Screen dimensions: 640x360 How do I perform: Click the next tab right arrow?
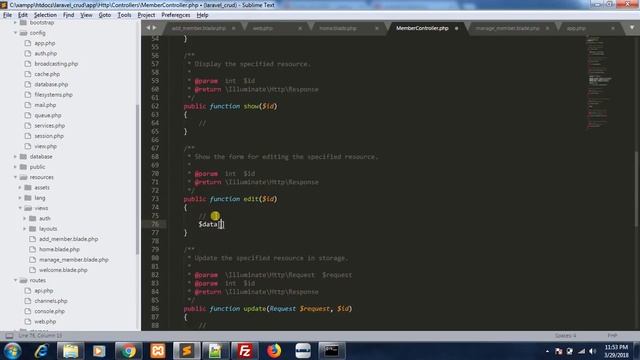(154, 28)
